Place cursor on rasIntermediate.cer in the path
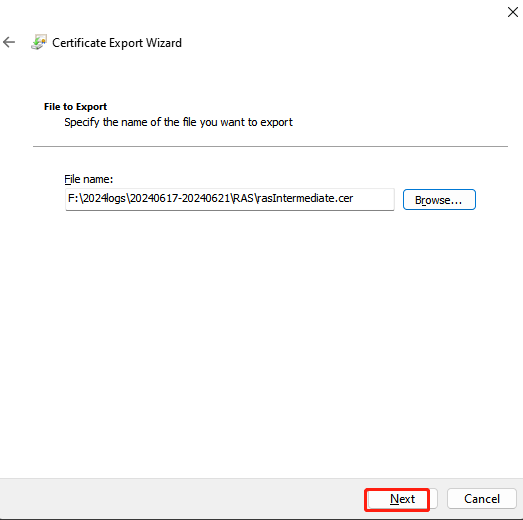 (x=305, y=198)
